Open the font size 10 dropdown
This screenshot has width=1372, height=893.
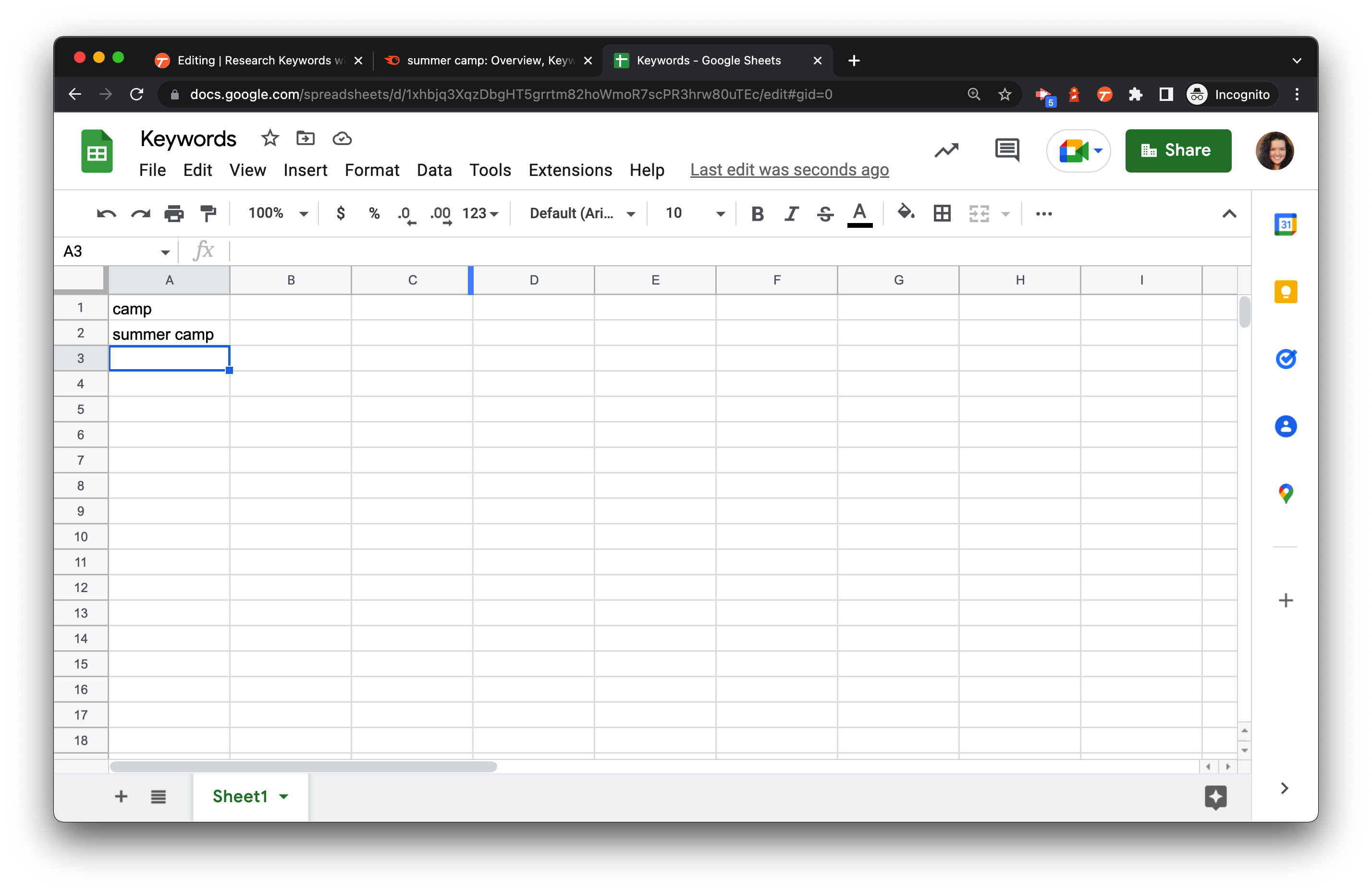695,213
